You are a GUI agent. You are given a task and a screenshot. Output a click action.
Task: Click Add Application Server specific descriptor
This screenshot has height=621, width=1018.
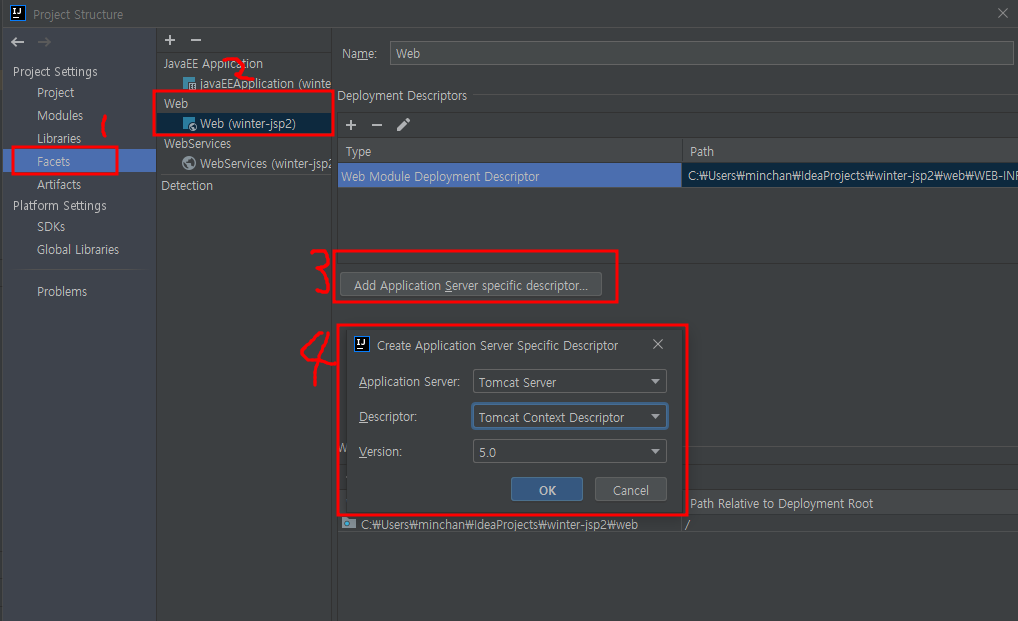coord(471,285)
